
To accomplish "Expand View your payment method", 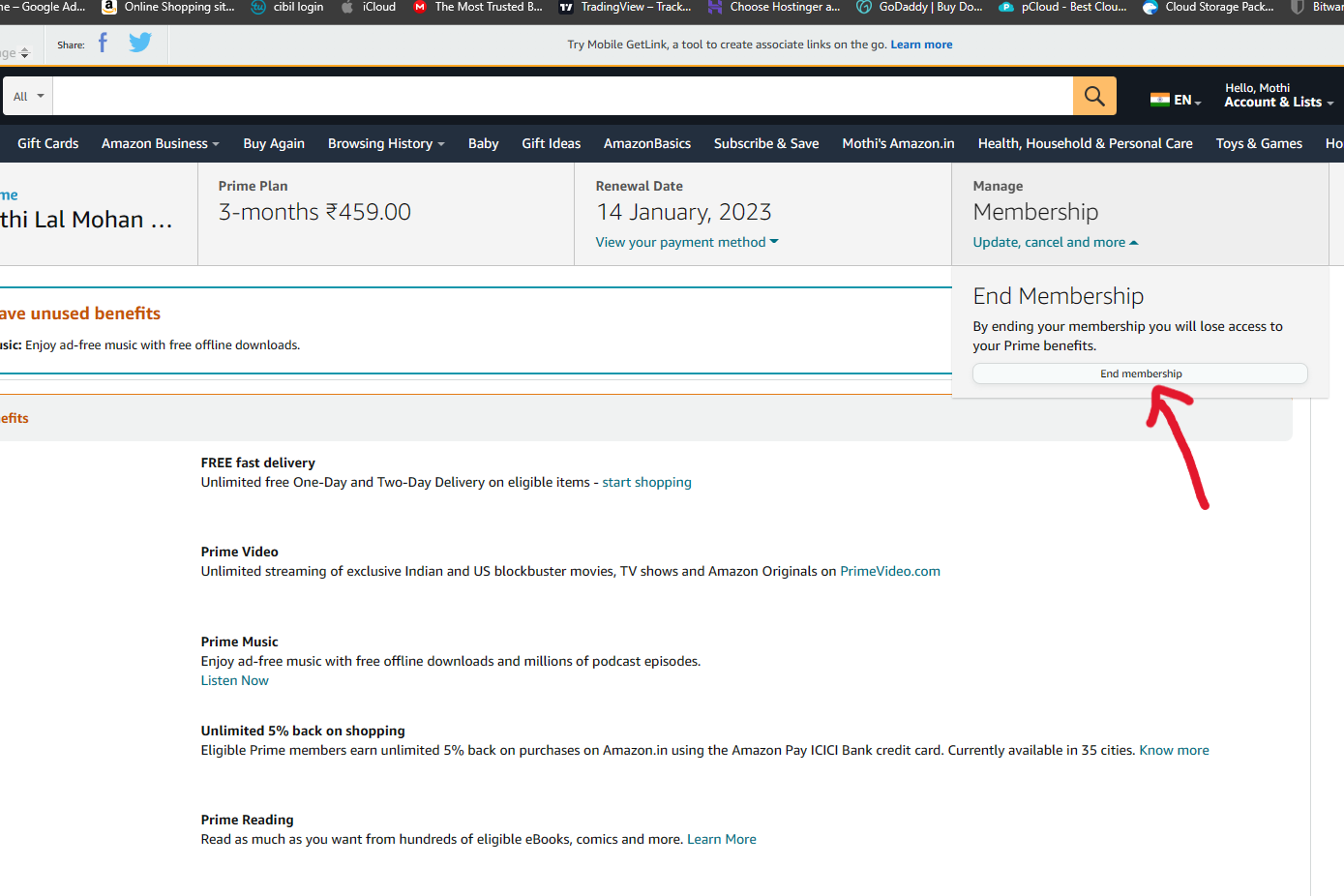I will pyautogui.click(x=687, y=242).
